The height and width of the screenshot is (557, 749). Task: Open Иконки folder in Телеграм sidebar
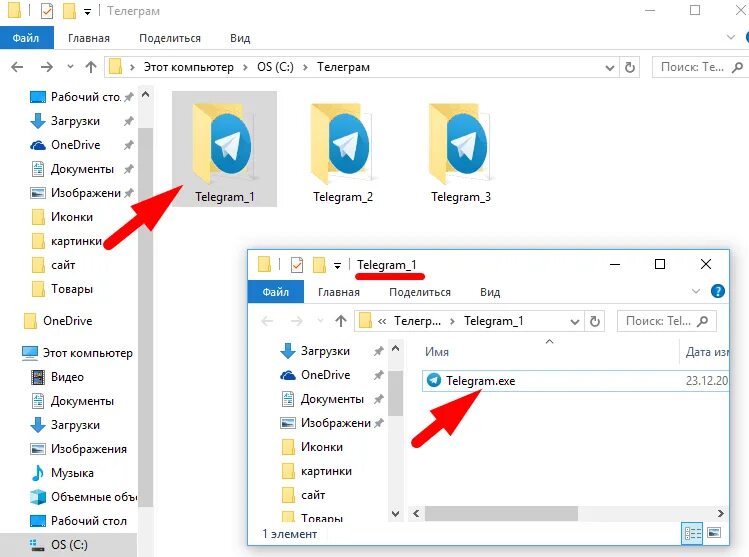(x=62, y=217)
